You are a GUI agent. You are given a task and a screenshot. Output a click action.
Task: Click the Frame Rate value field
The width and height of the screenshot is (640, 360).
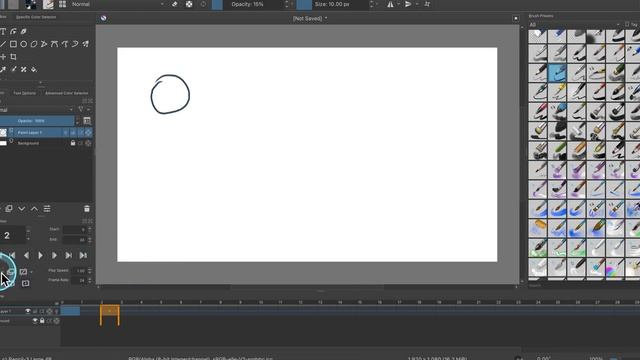78,280
